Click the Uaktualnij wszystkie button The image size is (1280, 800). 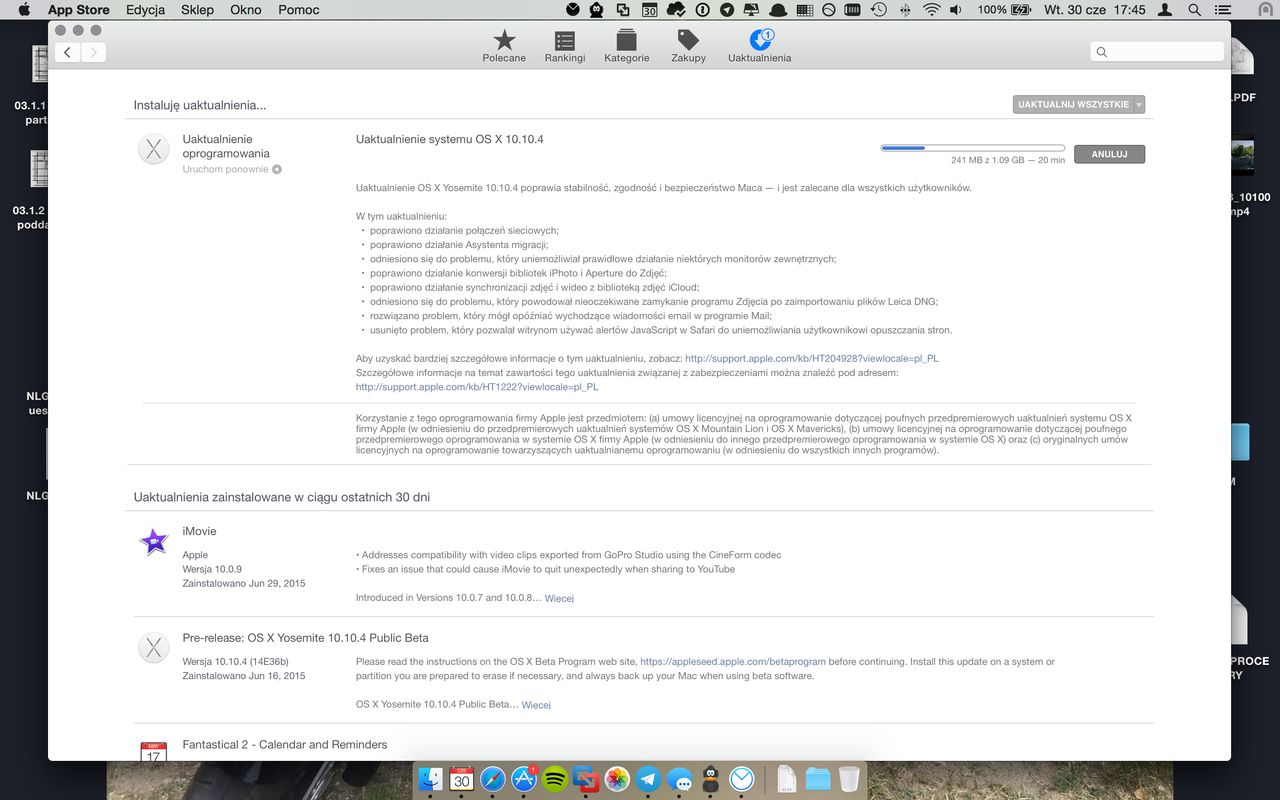coord(1073,104)
